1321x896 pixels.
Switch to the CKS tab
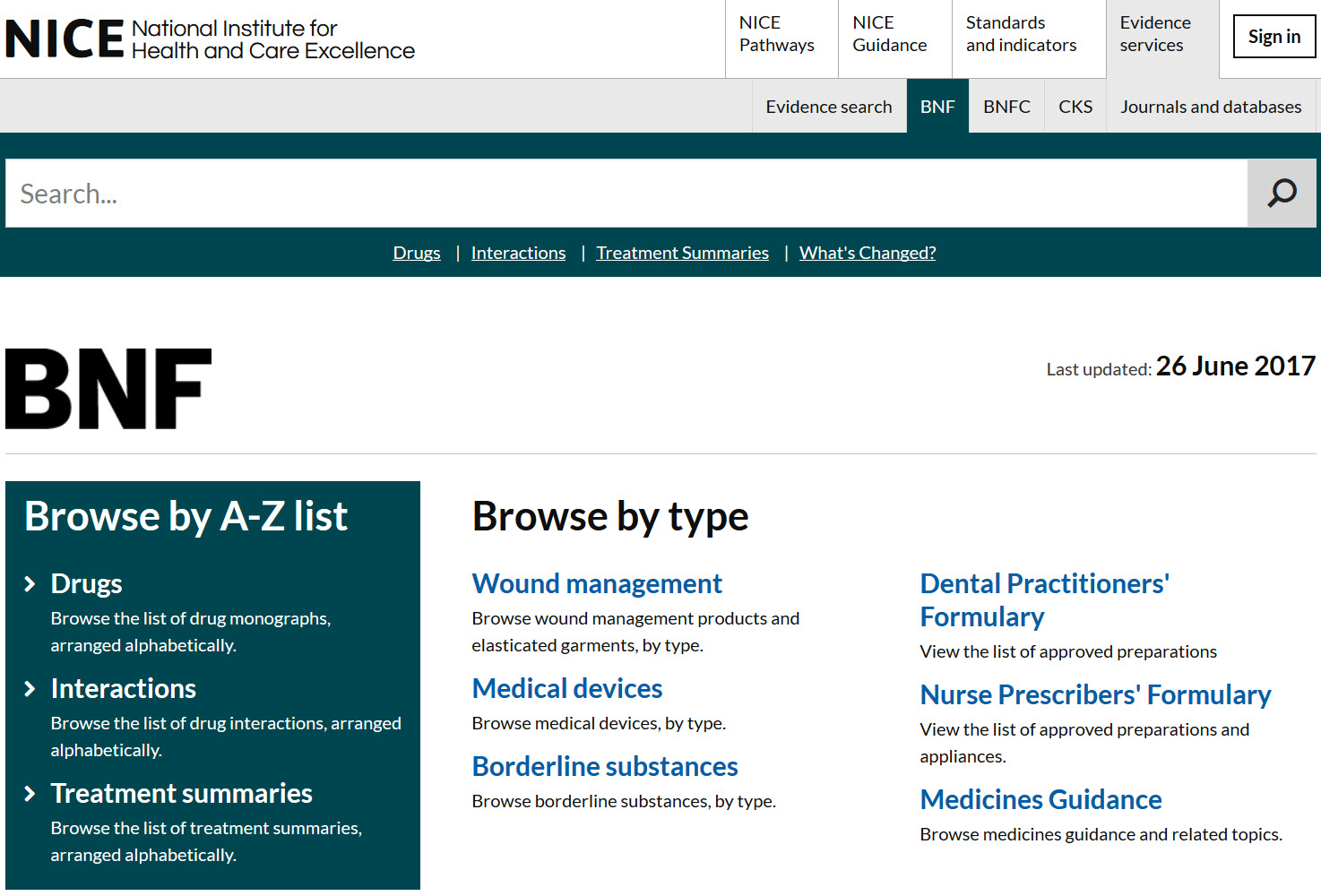point(1075,106)
